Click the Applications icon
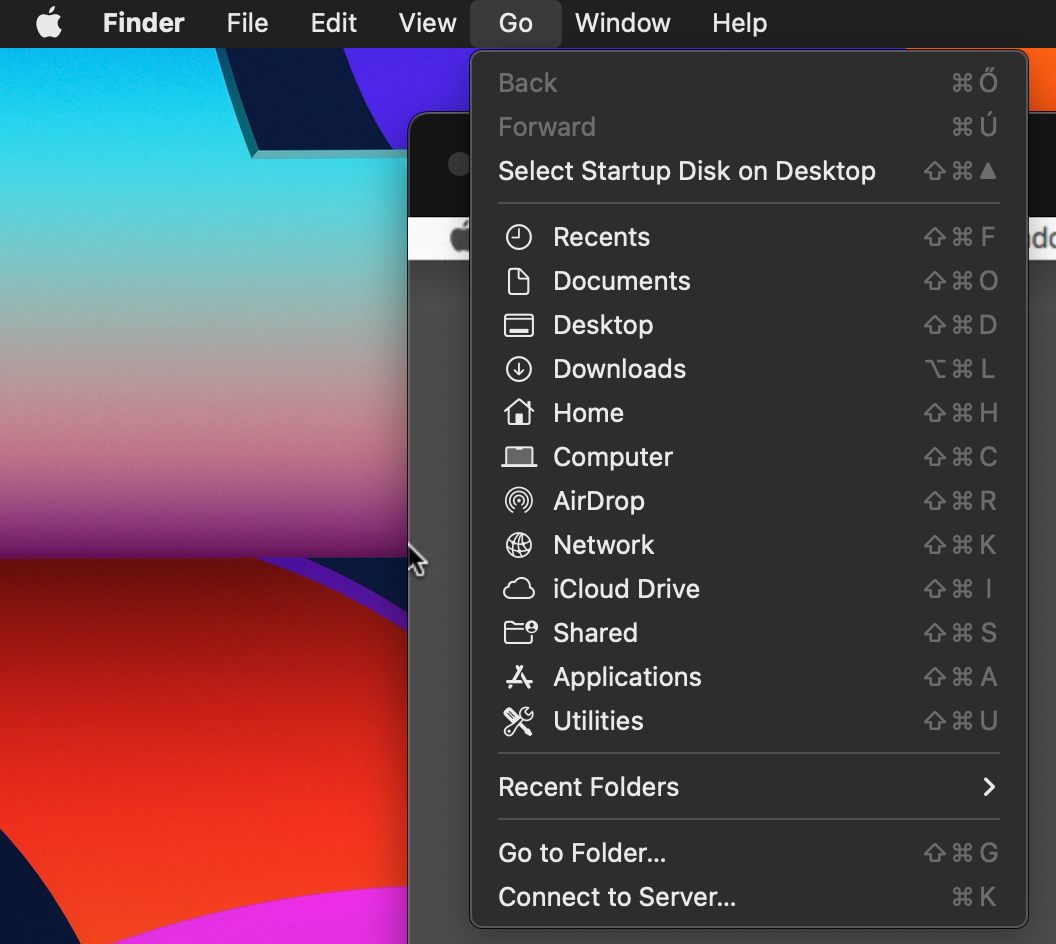The width and height of the screenshot is (1056, 944). 518,677
